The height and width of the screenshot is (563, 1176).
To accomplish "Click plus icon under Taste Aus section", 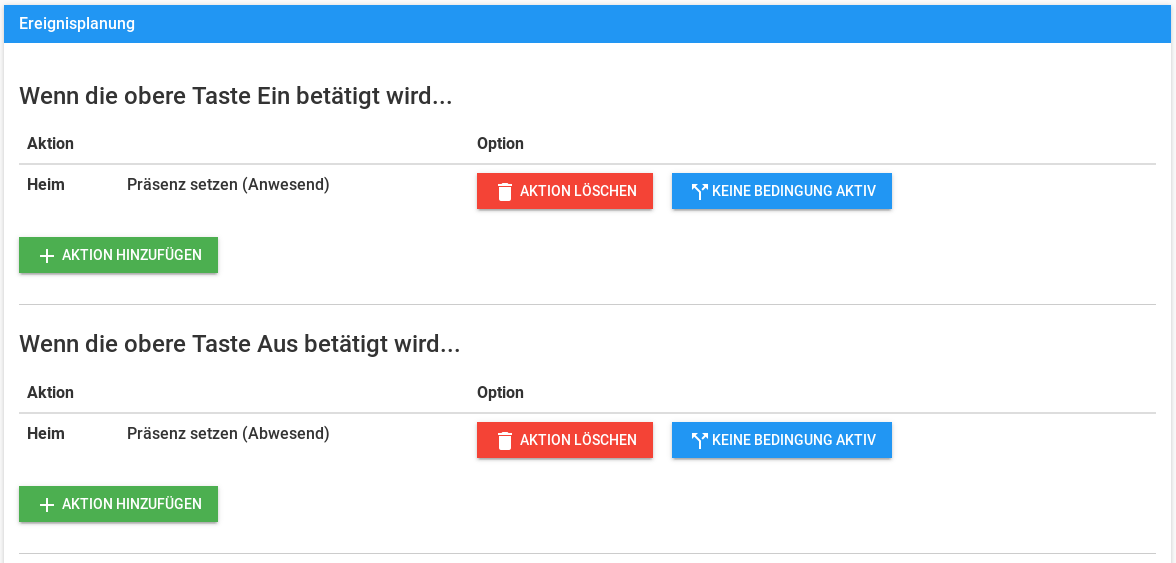I will [46, 505].
